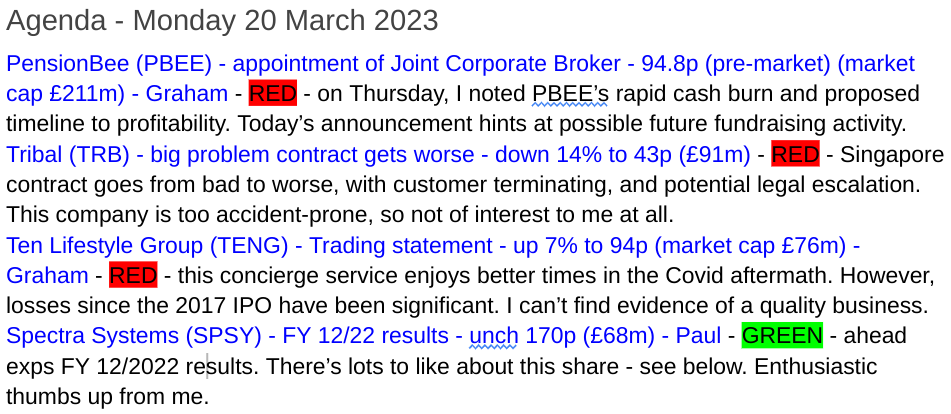The width and height of the screenshot is (951, 414).
Task: Click the RED label after Graham in PensionBee entry
Action: tap(273, 94)
